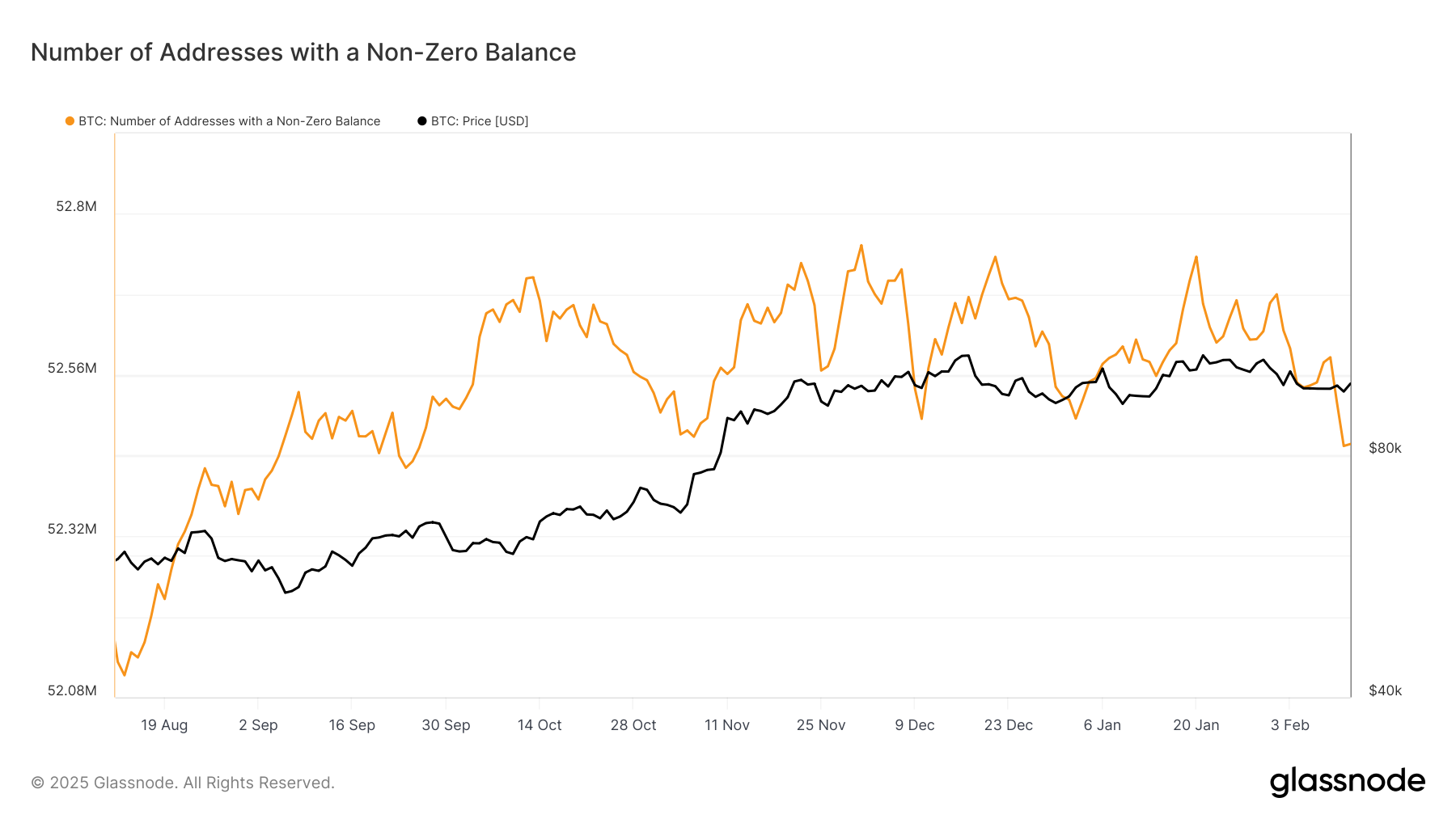Click the glassnode logo
This screenshot has width=1456, height=819.
point(1347,782)
